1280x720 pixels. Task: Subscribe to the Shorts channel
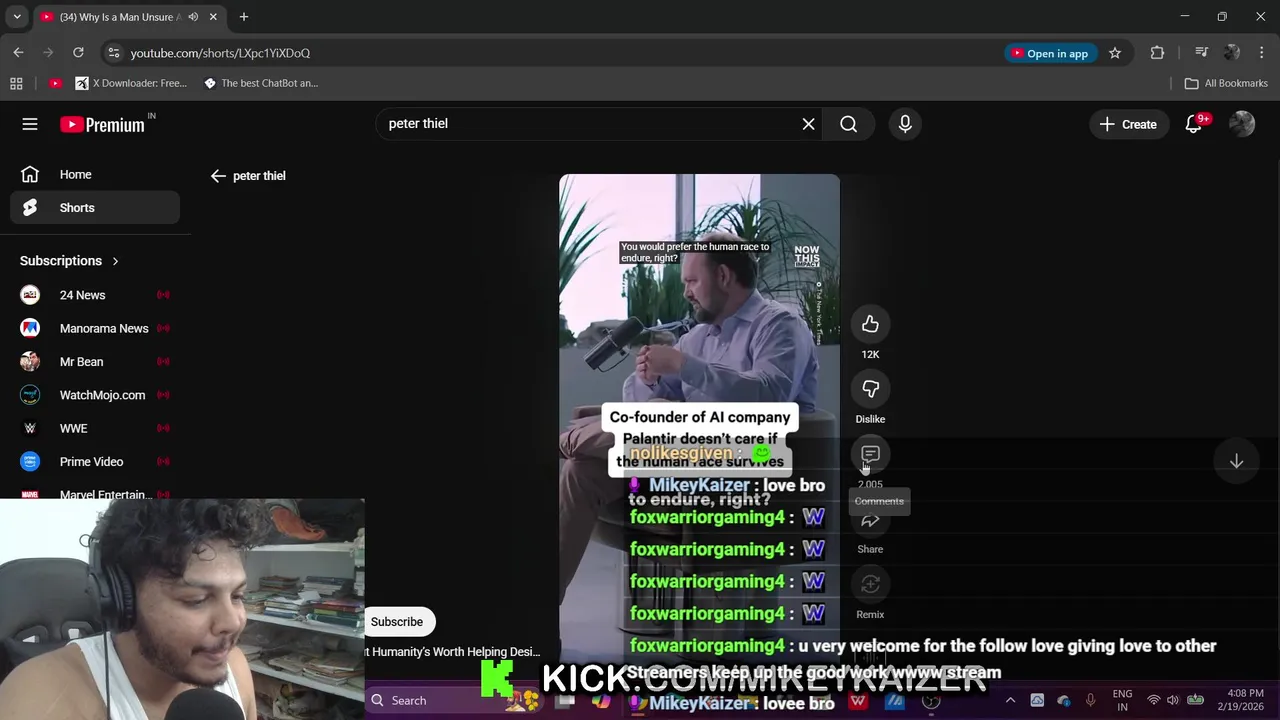(x=397, y=622)
